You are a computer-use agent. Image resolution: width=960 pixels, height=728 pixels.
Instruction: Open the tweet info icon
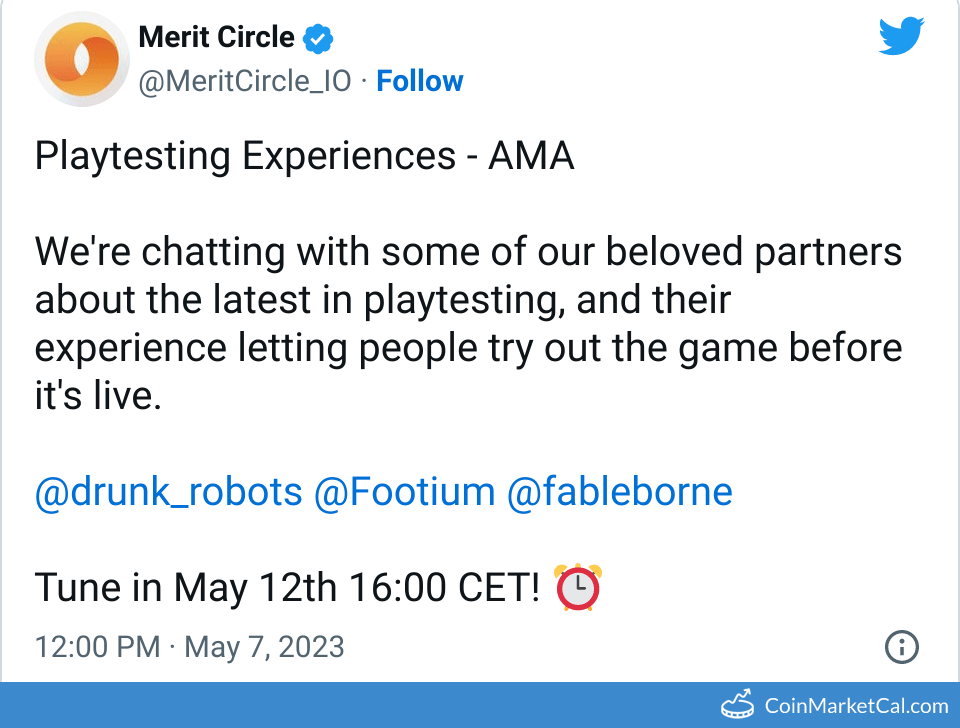coord(902,647)
